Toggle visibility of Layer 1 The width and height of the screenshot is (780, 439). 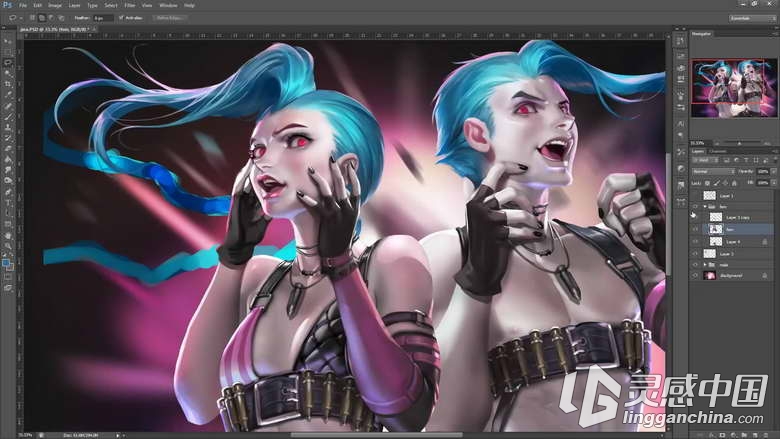pos(695,195)
